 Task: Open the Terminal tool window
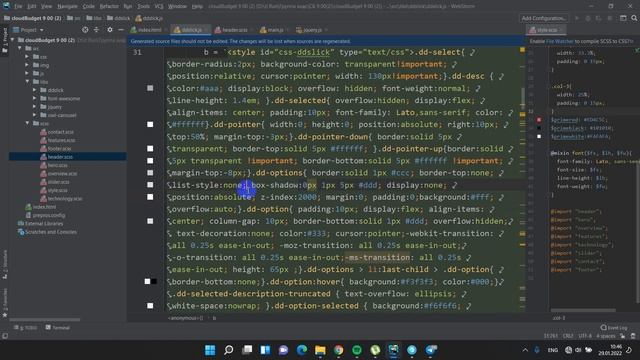pos(58,328)
